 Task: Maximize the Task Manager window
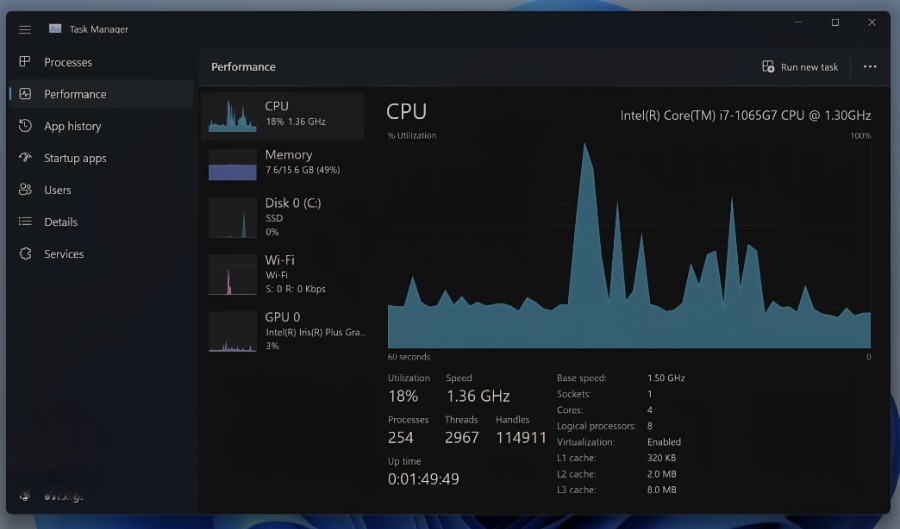835,22
